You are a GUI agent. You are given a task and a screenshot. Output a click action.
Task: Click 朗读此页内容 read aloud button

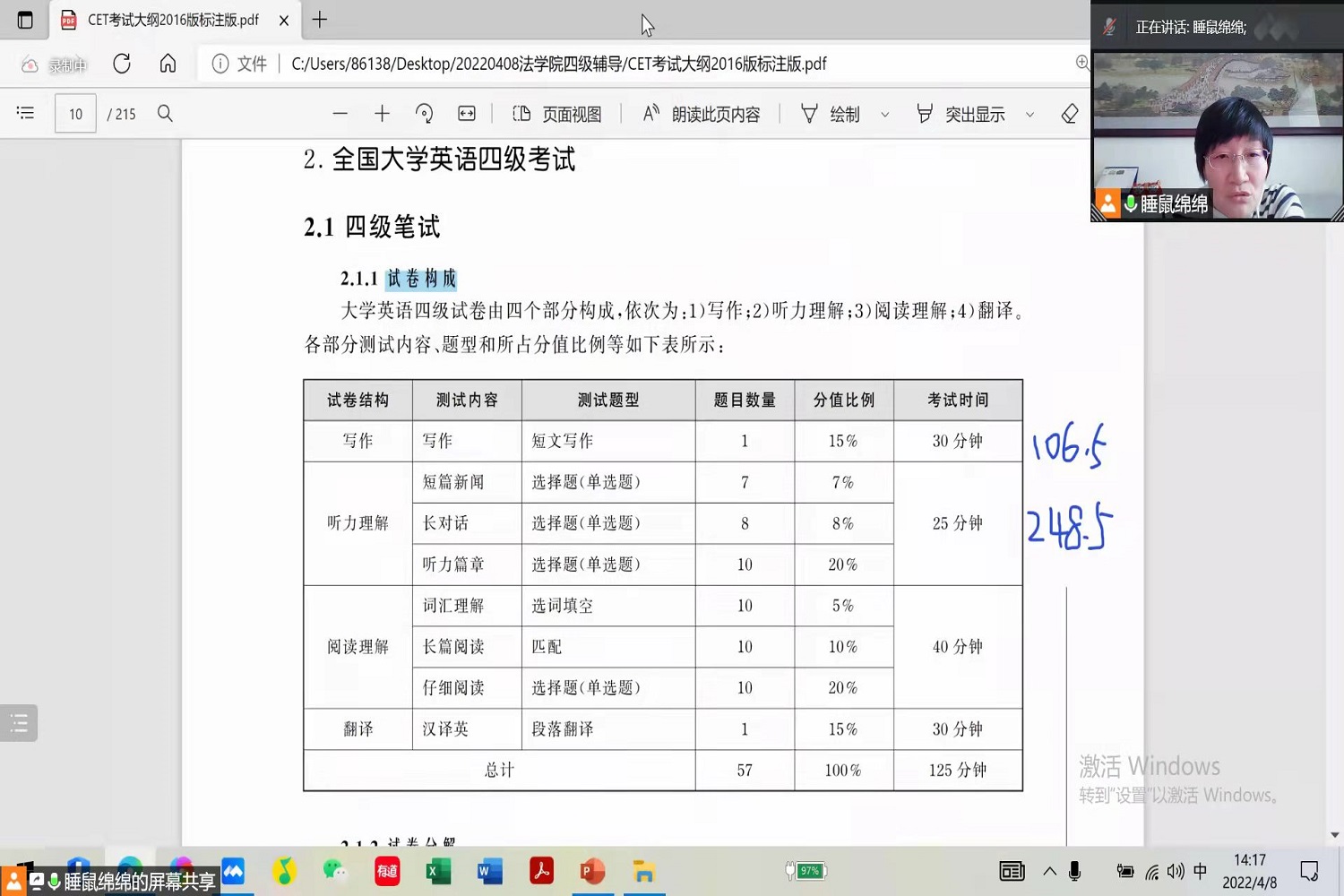click(702, 114)
